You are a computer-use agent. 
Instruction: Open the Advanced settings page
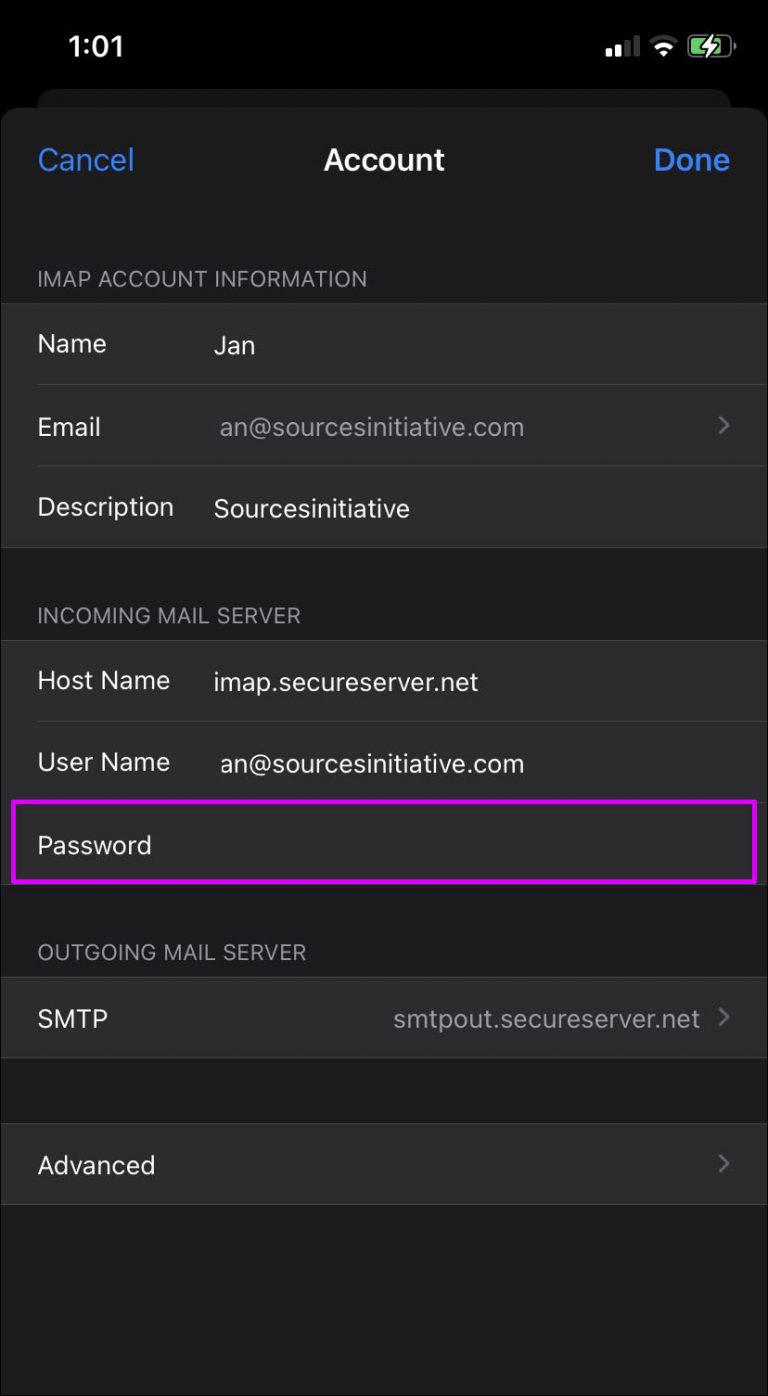[384, 1164]
